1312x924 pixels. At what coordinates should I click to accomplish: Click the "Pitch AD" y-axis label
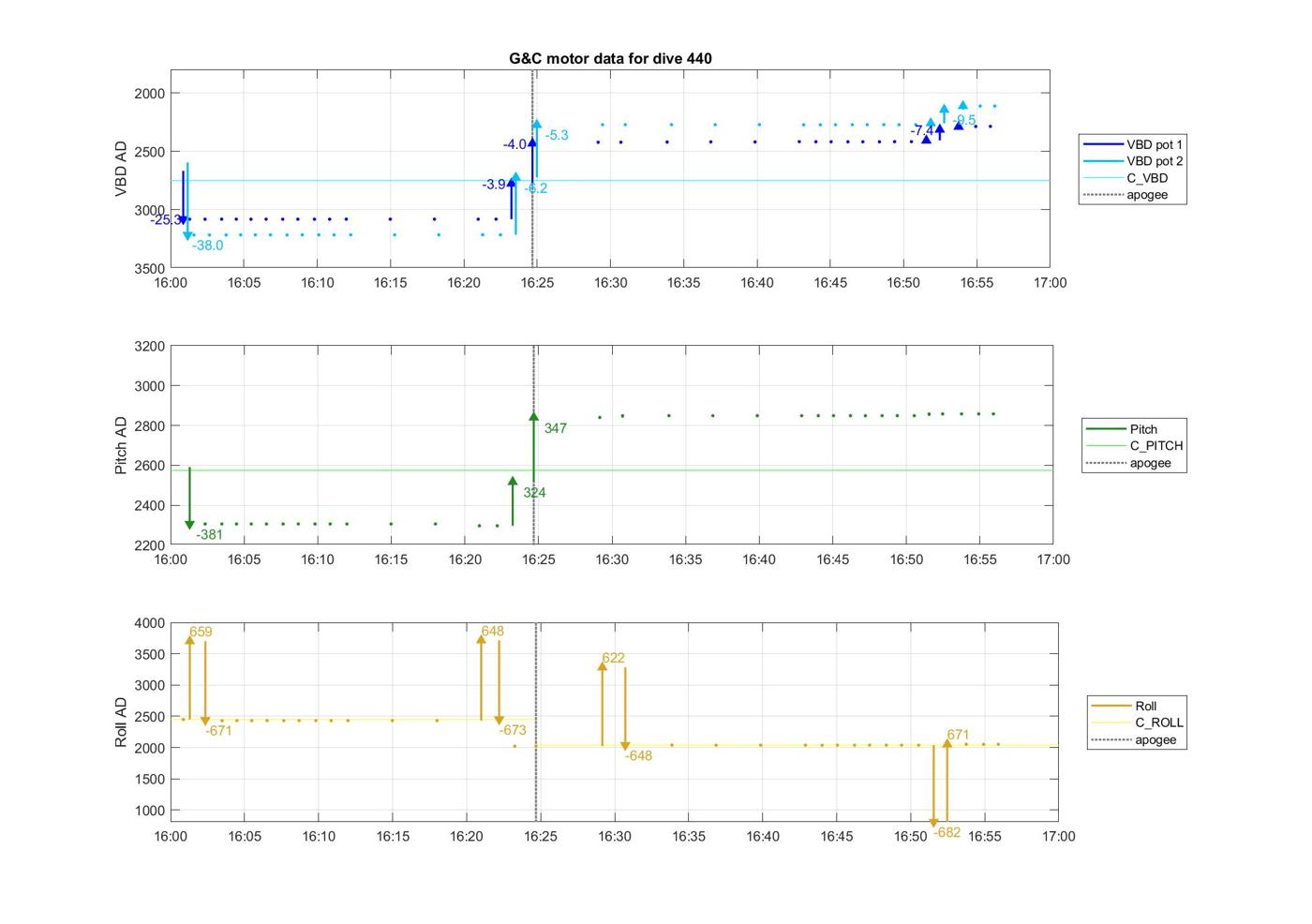pyautogui.click(x=121, y=445)
